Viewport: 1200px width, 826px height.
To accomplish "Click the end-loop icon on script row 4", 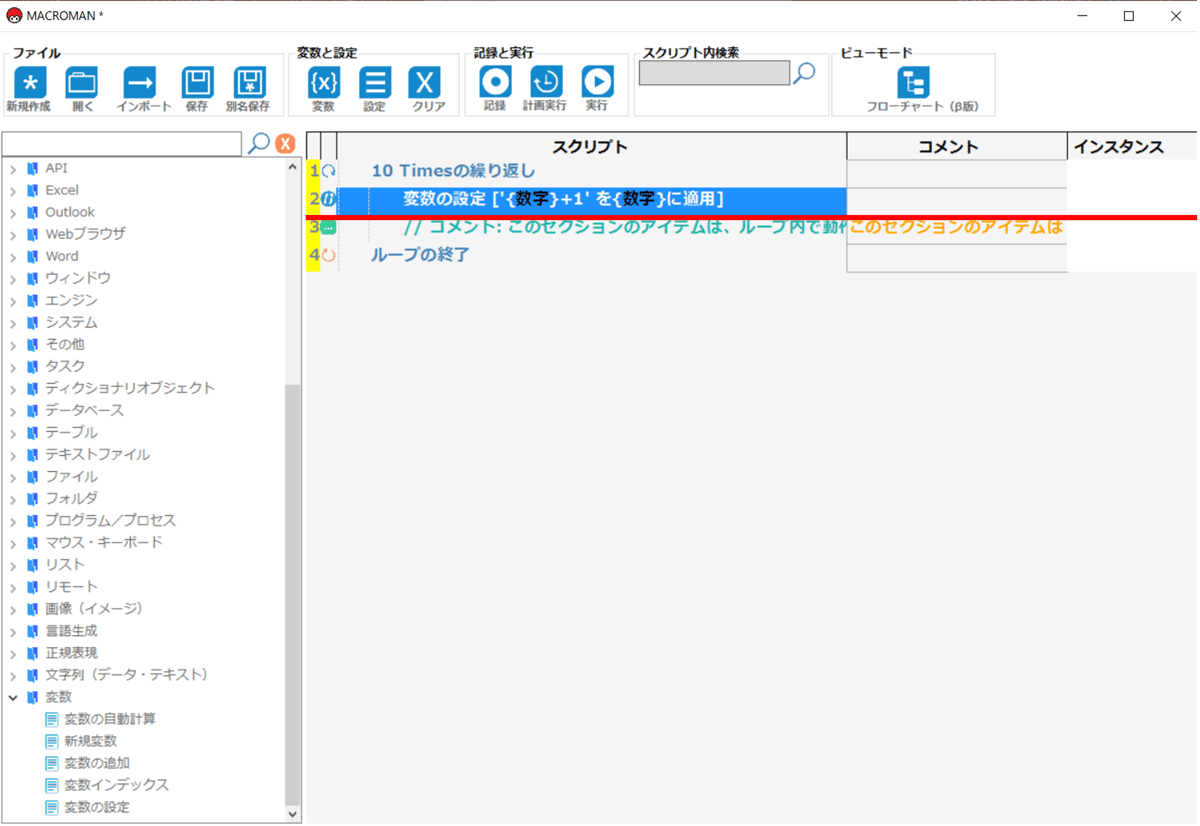I will coord(328,255).
